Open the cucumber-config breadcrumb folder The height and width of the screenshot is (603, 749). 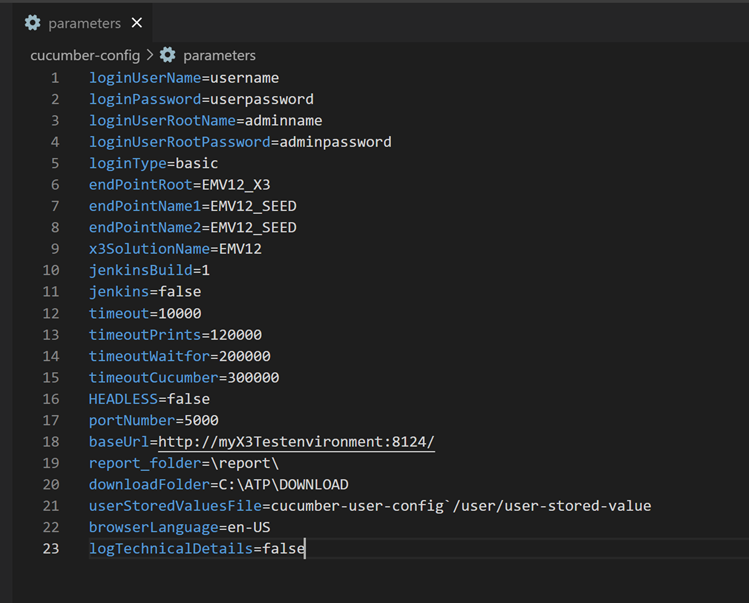85,55
